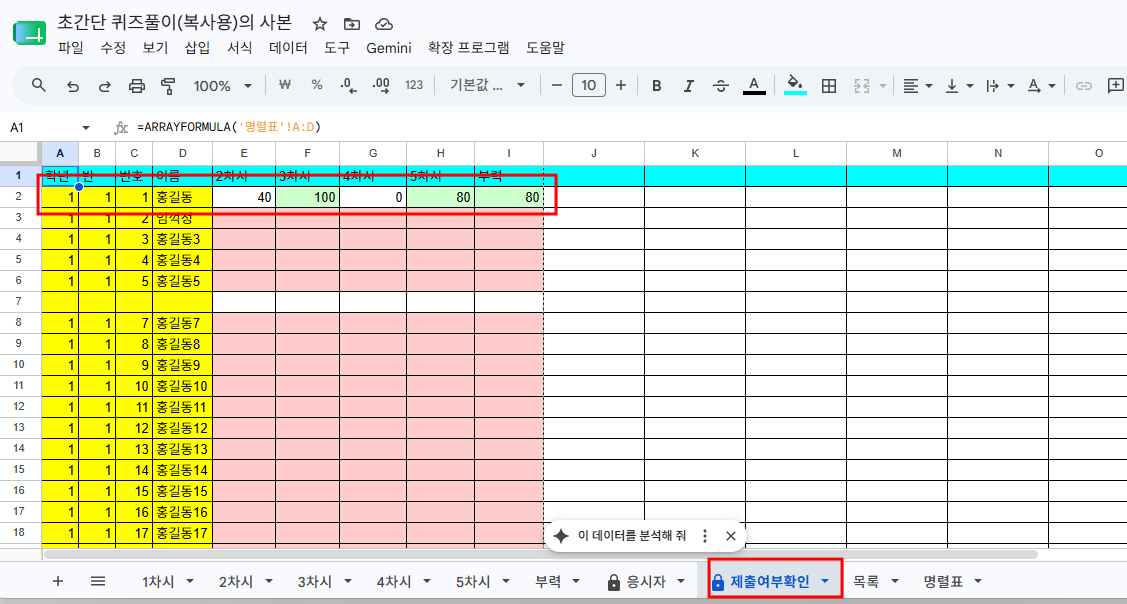Print the spreadsheet
The image size is (1127, 604).
point(137,86)
